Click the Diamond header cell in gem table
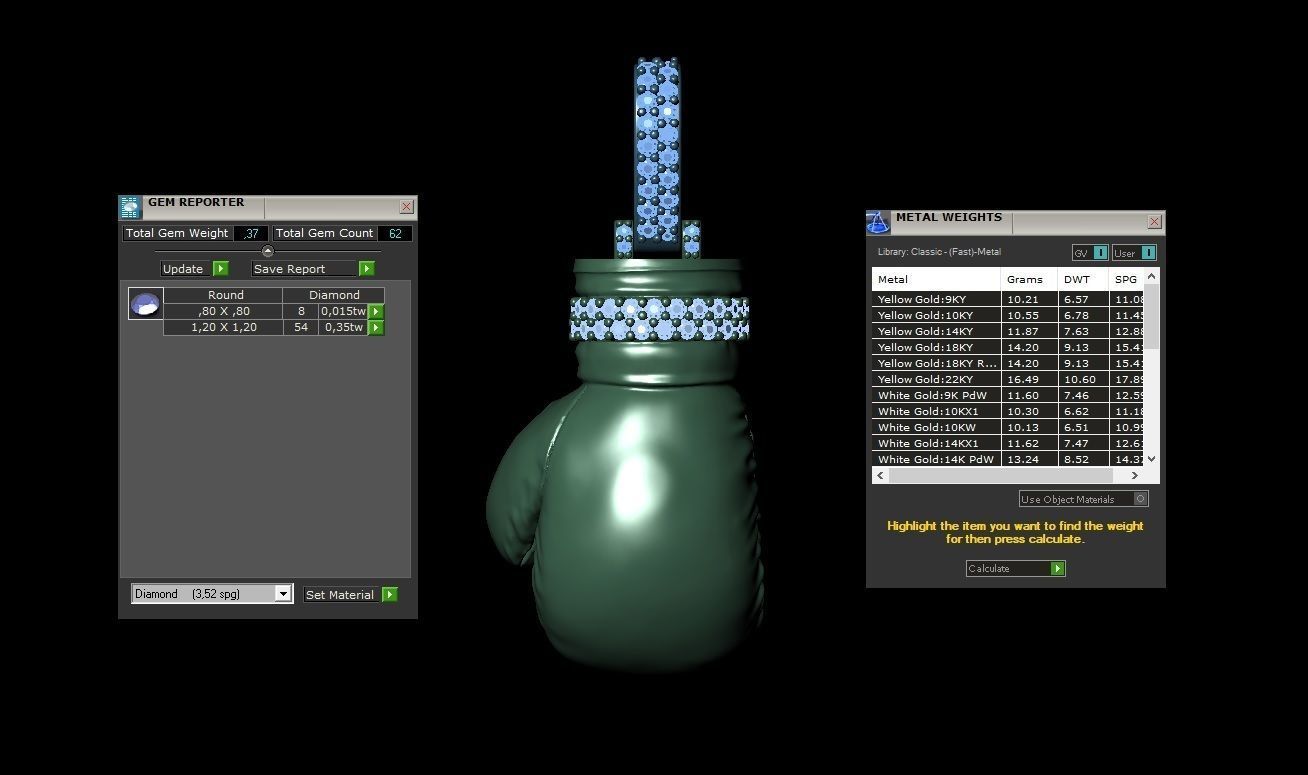1308x775 pixels. pos(334,295)
